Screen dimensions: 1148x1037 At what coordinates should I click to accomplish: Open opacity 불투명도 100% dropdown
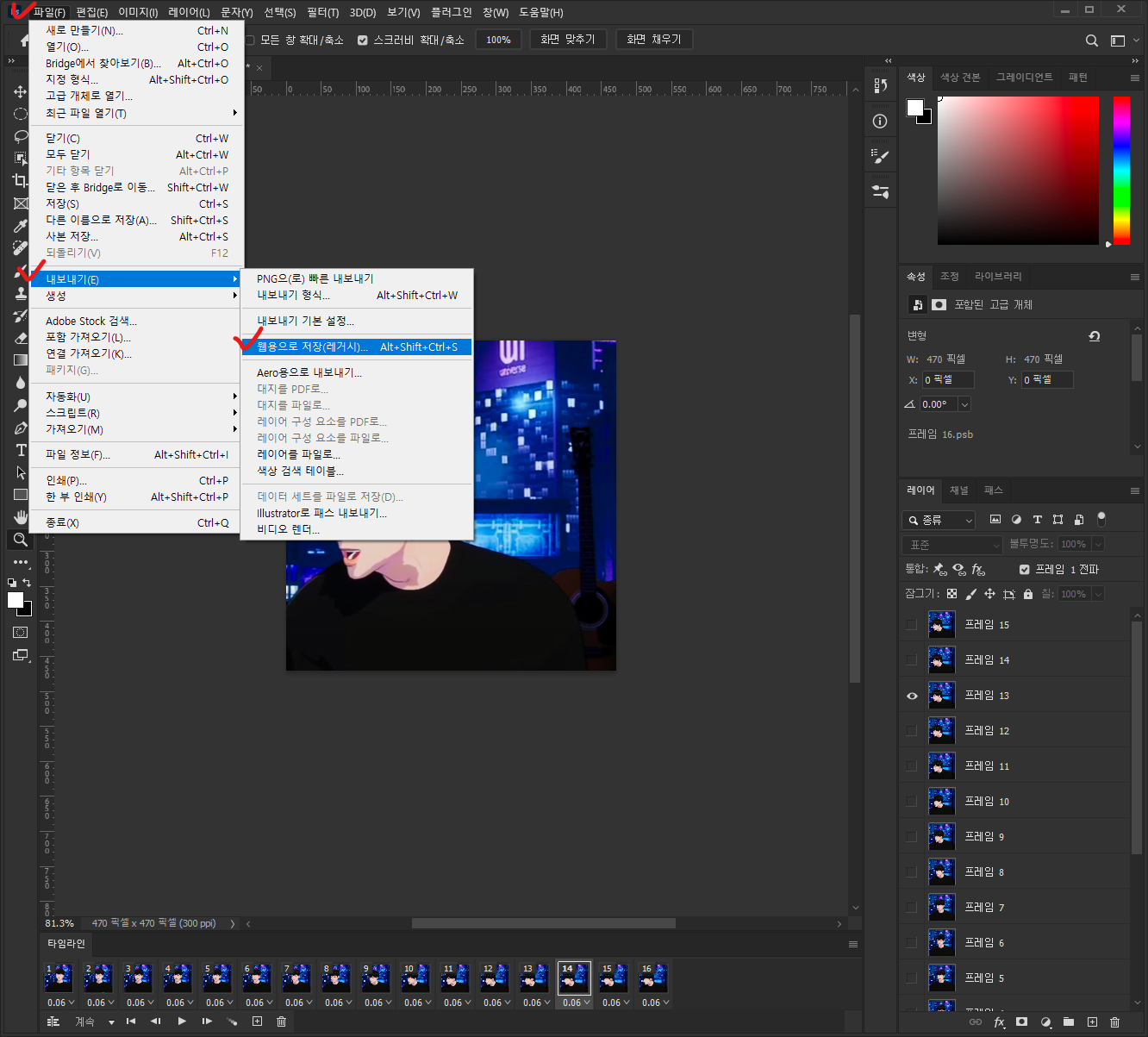1098,545
